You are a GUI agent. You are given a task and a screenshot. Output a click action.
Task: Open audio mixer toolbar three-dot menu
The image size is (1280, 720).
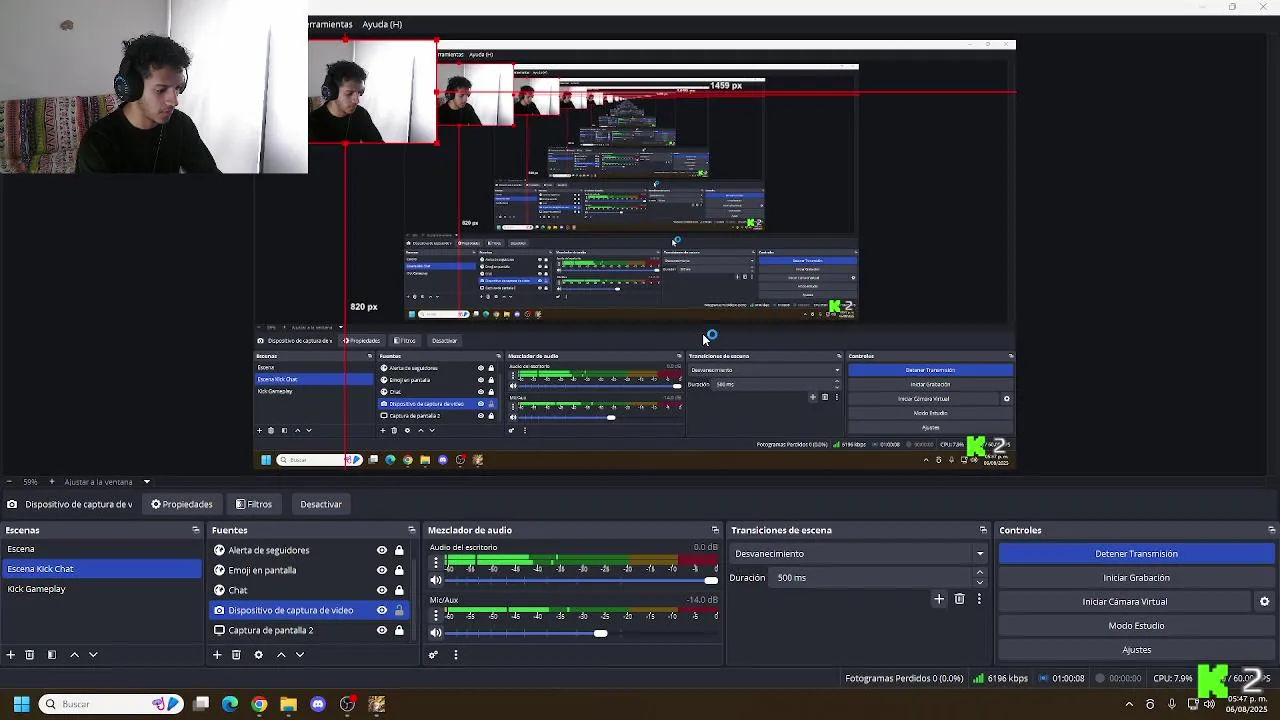tap(456, 655)
